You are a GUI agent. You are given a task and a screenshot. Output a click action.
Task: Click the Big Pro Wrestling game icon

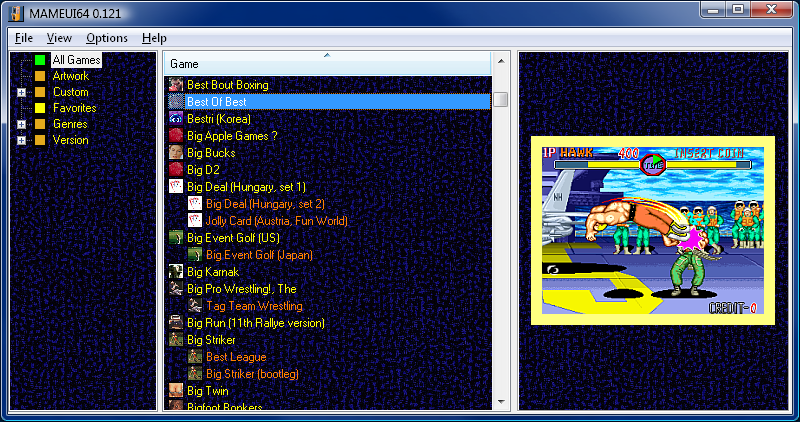click(176, 289)
